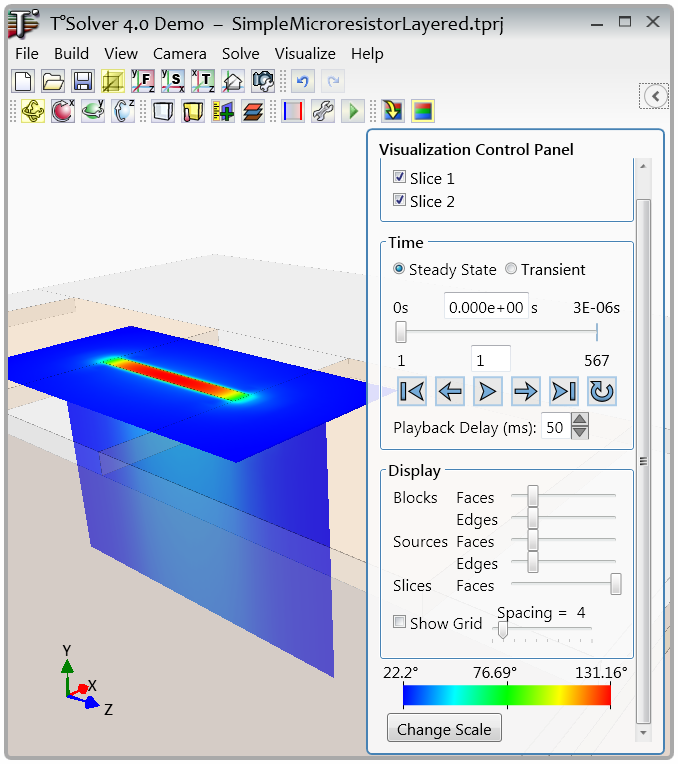Open solver settings wrench

(x=323, y=111)
